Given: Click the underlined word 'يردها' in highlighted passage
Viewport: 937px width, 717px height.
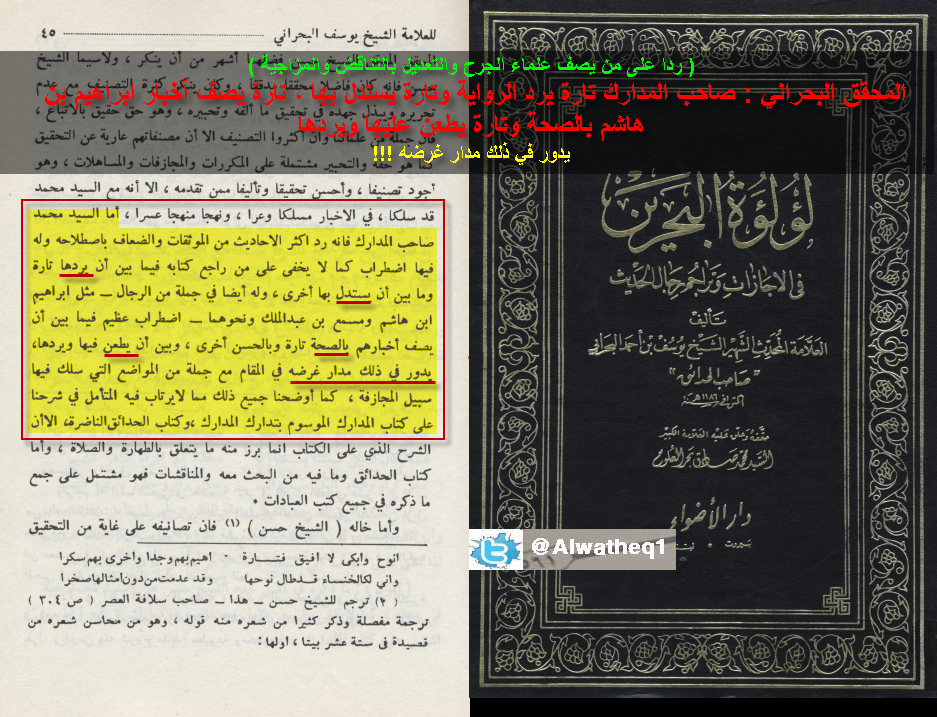Looking at the screenshot, I should click(76, 267).
